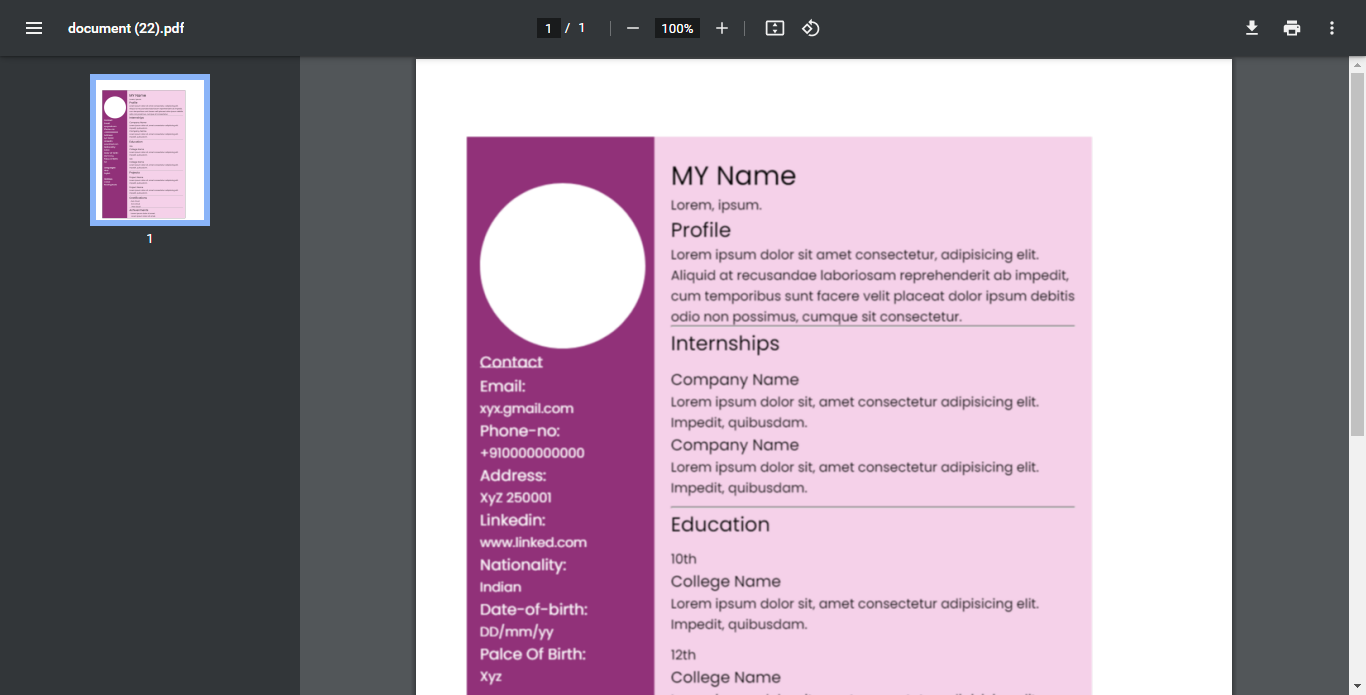Click the page number input field
Screen dimensions: 1366x695
pos(548,28)
